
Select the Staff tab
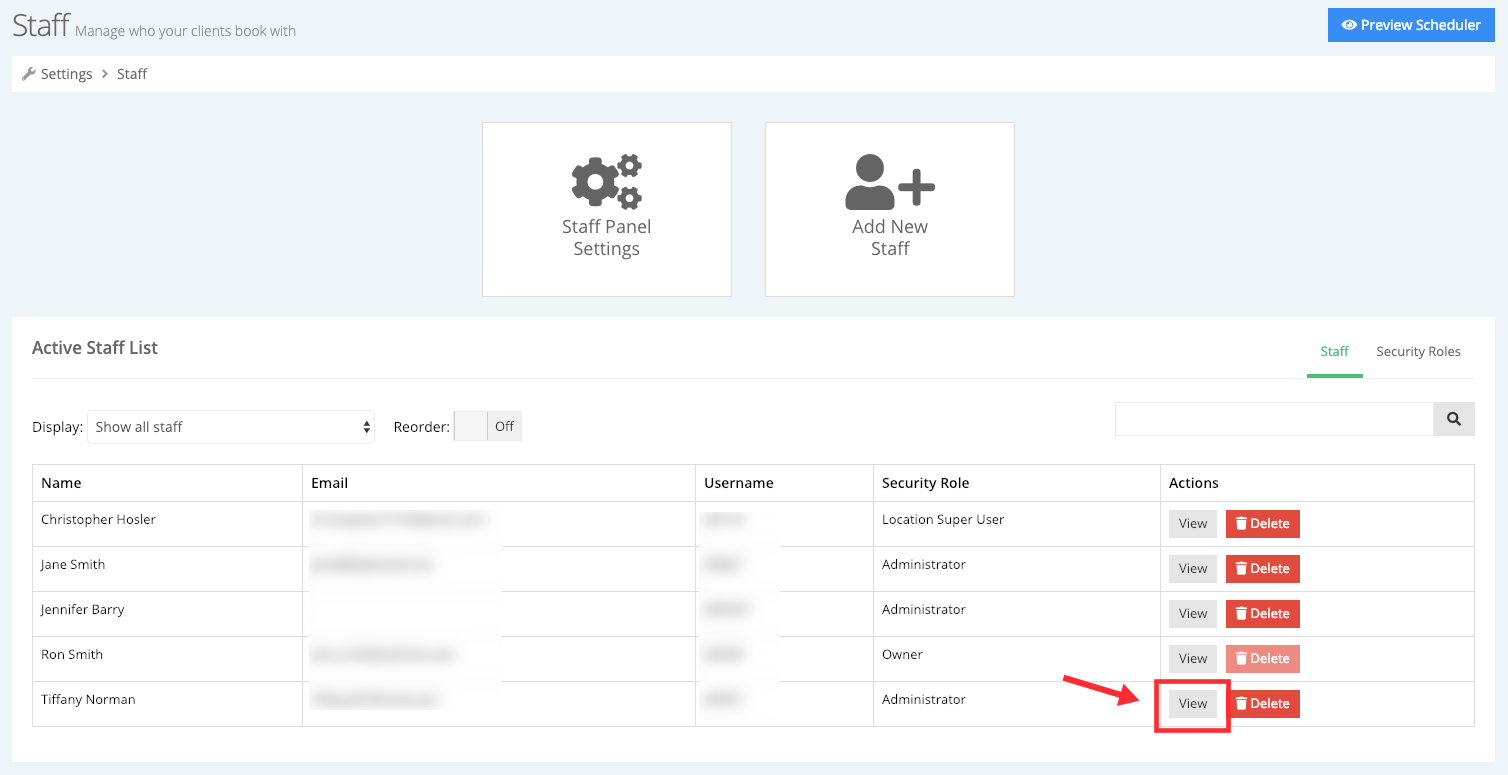tap(1334, 352)
